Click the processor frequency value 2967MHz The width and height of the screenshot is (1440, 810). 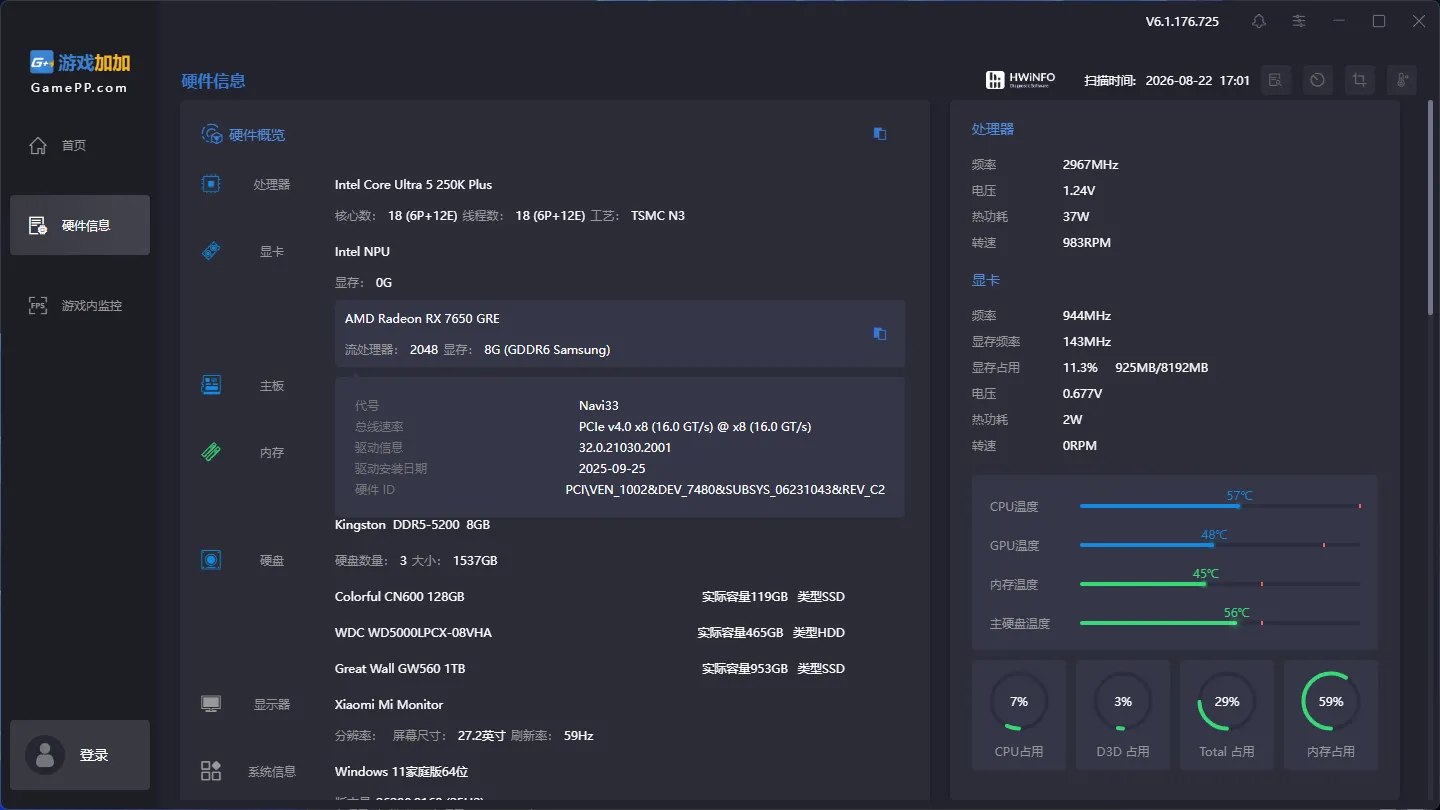pyautogui.click(x=1091, y=165)
